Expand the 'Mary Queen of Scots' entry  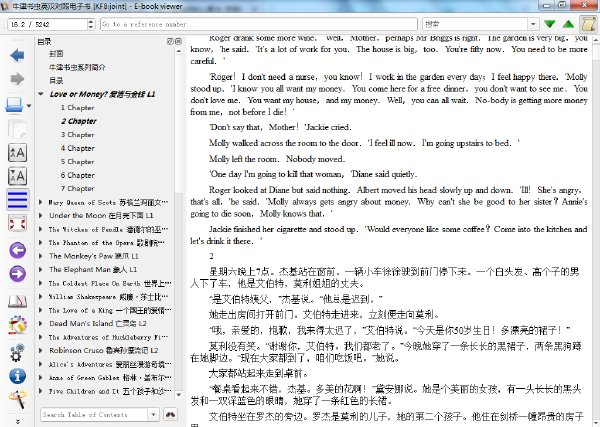tap(41, 202)
